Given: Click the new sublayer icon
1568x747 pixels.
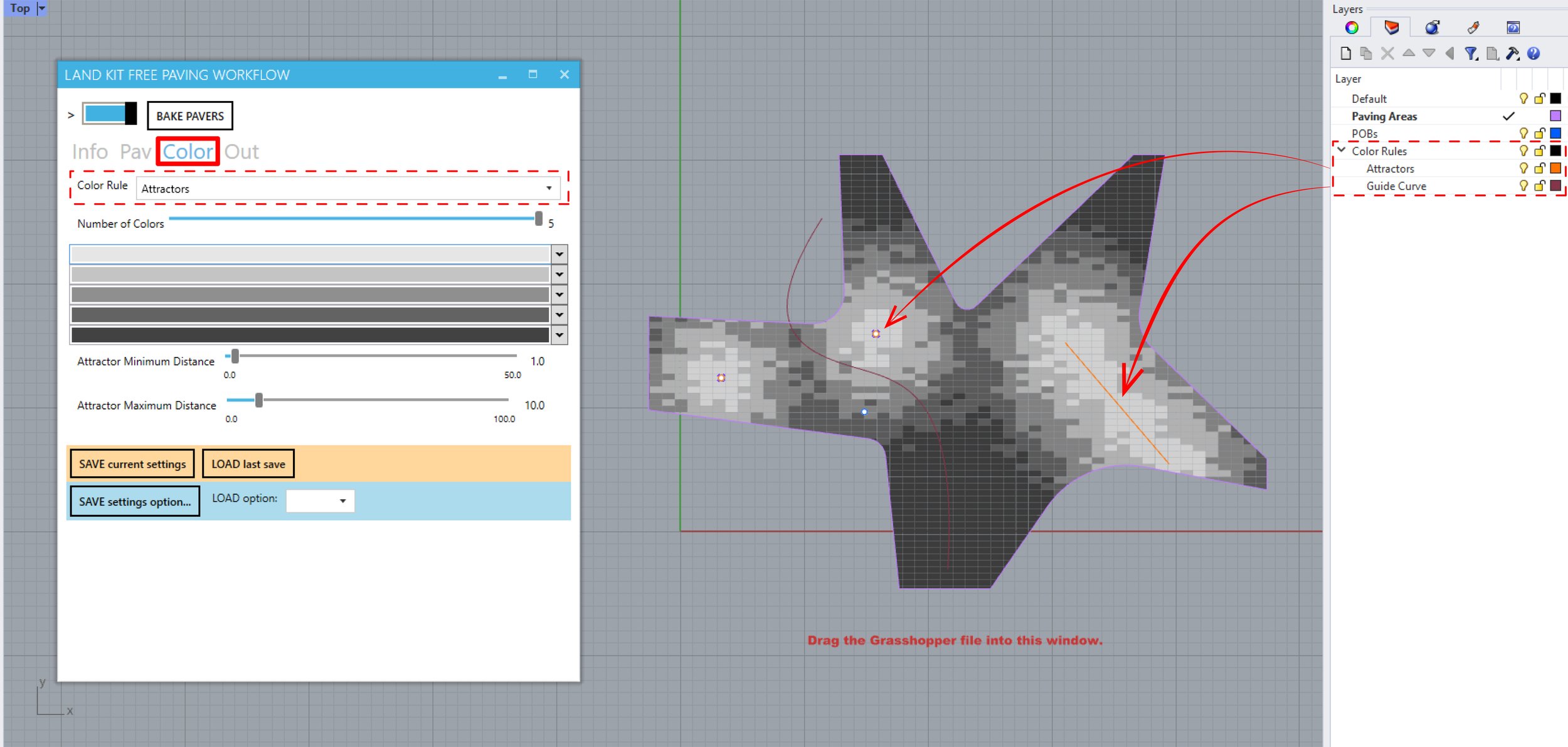Looking at the screenshot, I should [x=1366, y=53].
